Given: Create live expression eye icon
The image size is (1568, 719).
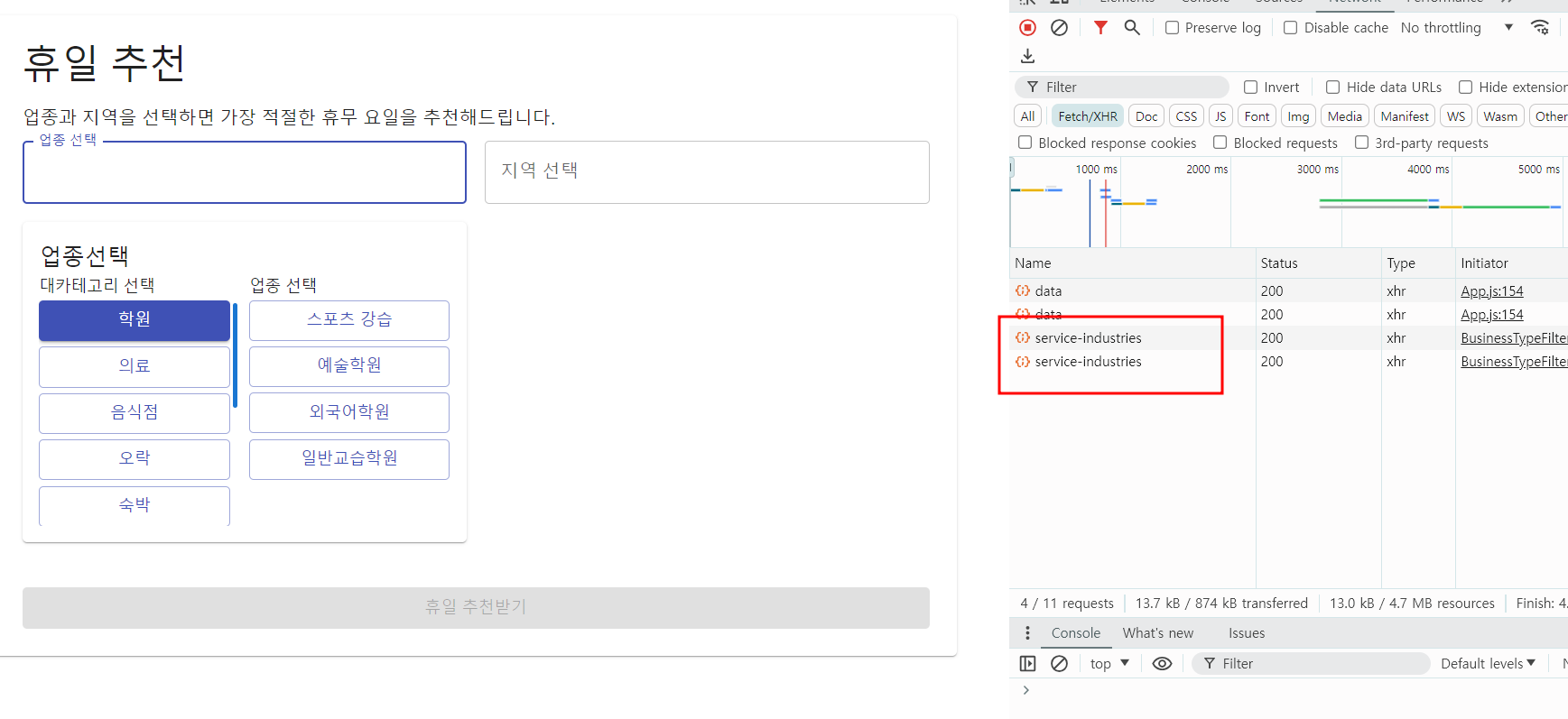Looking at the screenshot, I should click(x=1163, y=664).
